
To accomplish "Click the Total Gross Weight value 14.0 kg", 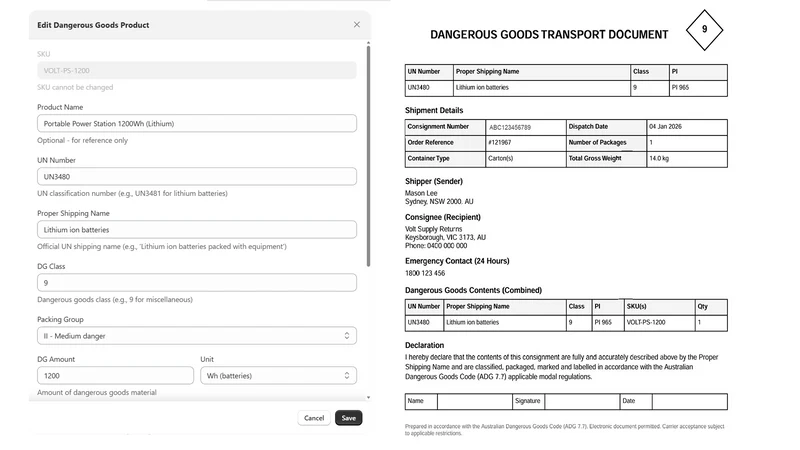I will (659, 158).
